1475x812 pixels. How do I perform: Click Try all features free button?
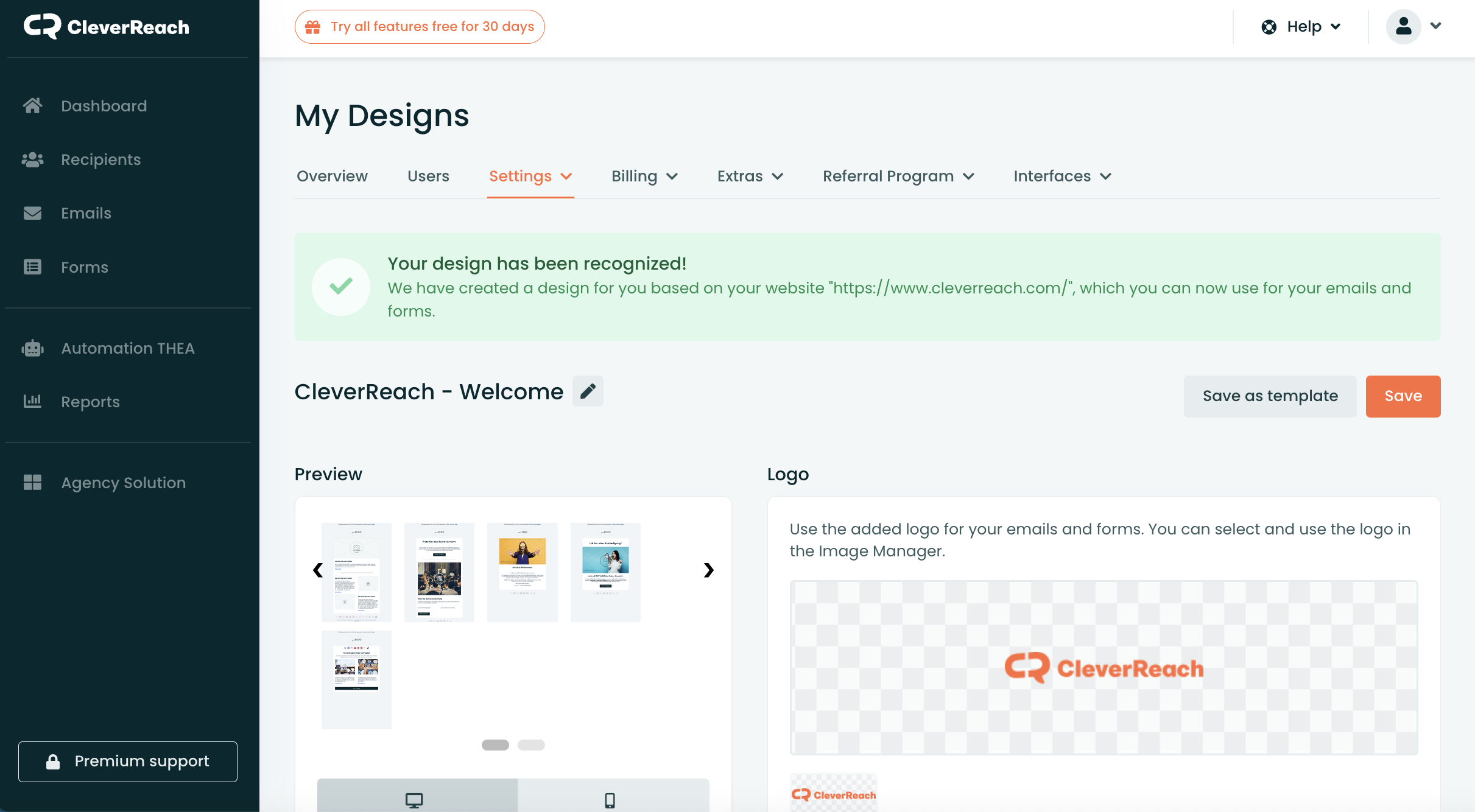(420, 27)
